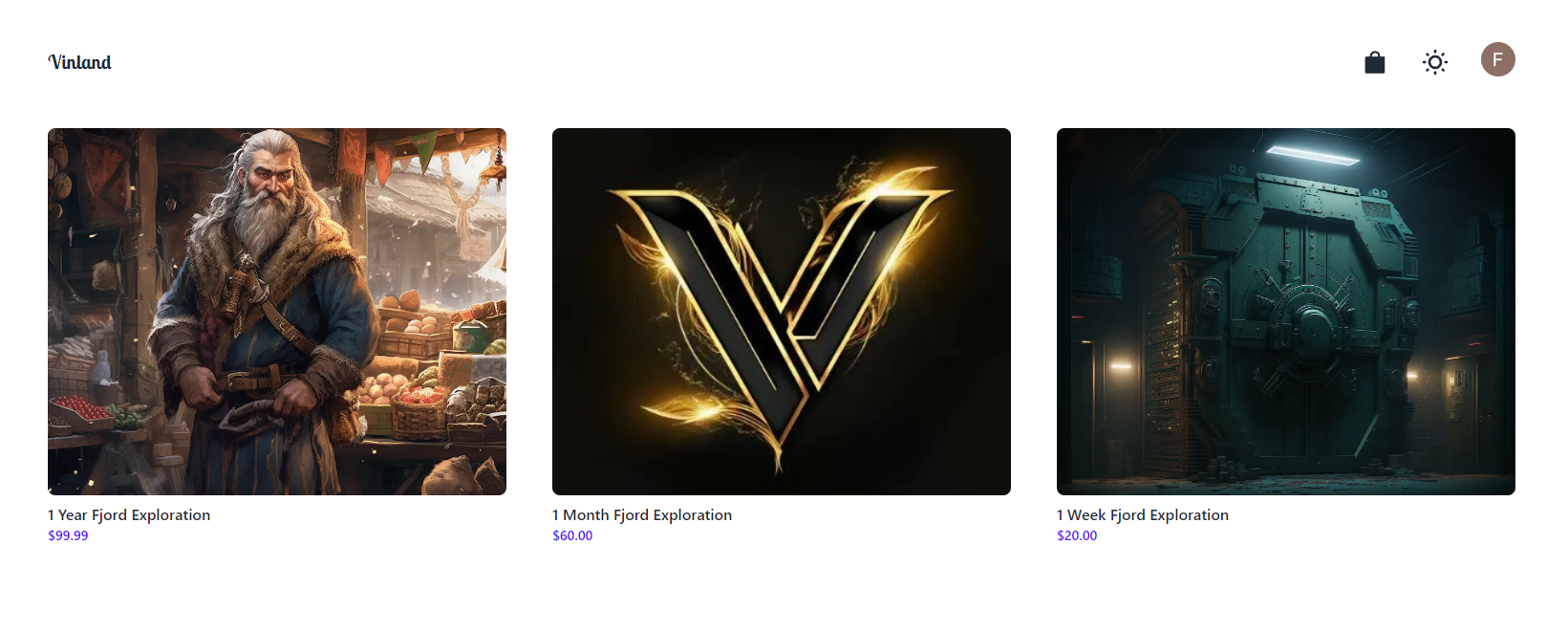Toggle light/dark theme with the sun icon
The height and width of the screenshot is (633, 1568).
[1434, 62]
